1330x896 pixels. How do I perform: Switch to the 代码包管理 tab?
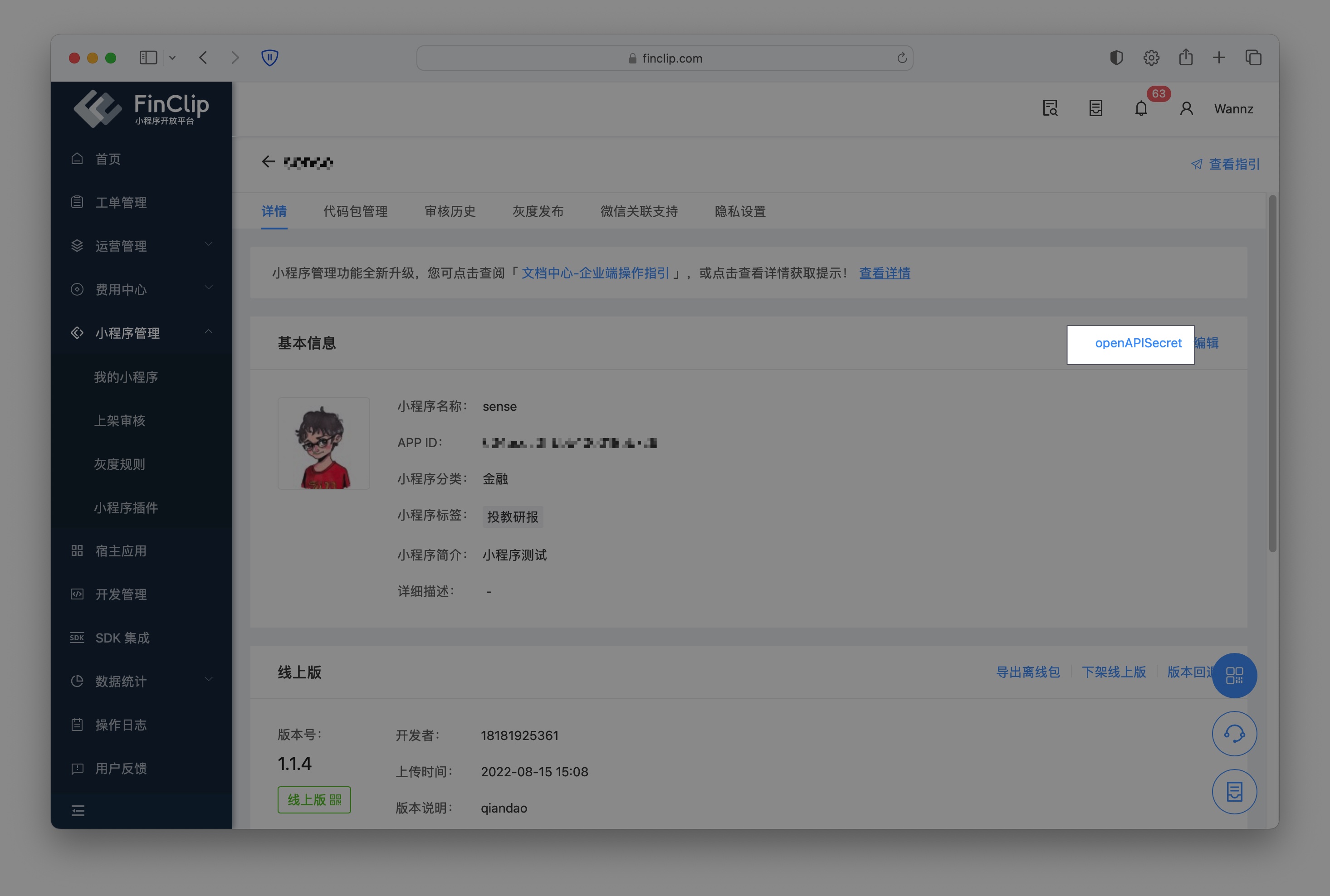355,211
